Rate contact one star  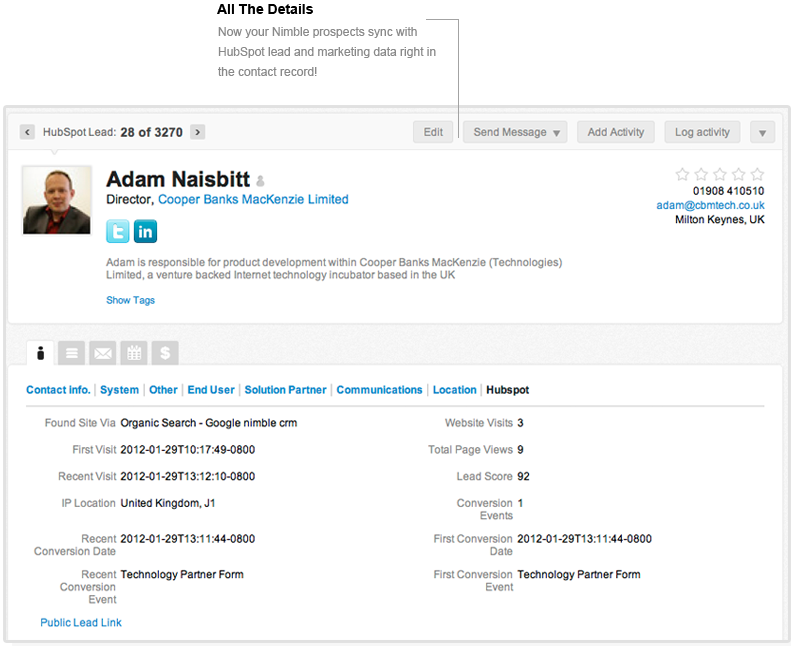point(682,174)
